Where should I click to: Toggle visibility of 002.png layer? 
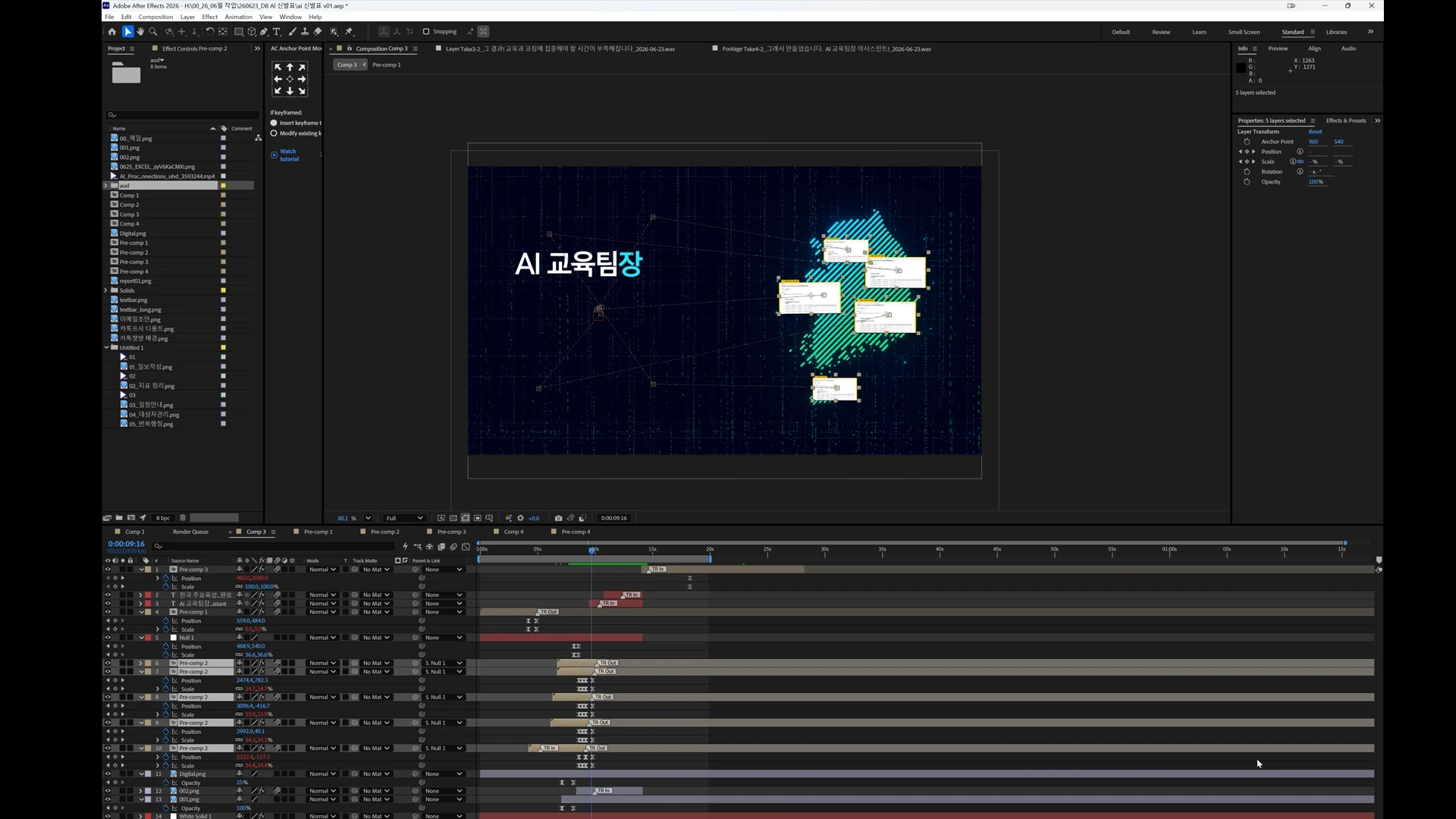click(108, 791)
